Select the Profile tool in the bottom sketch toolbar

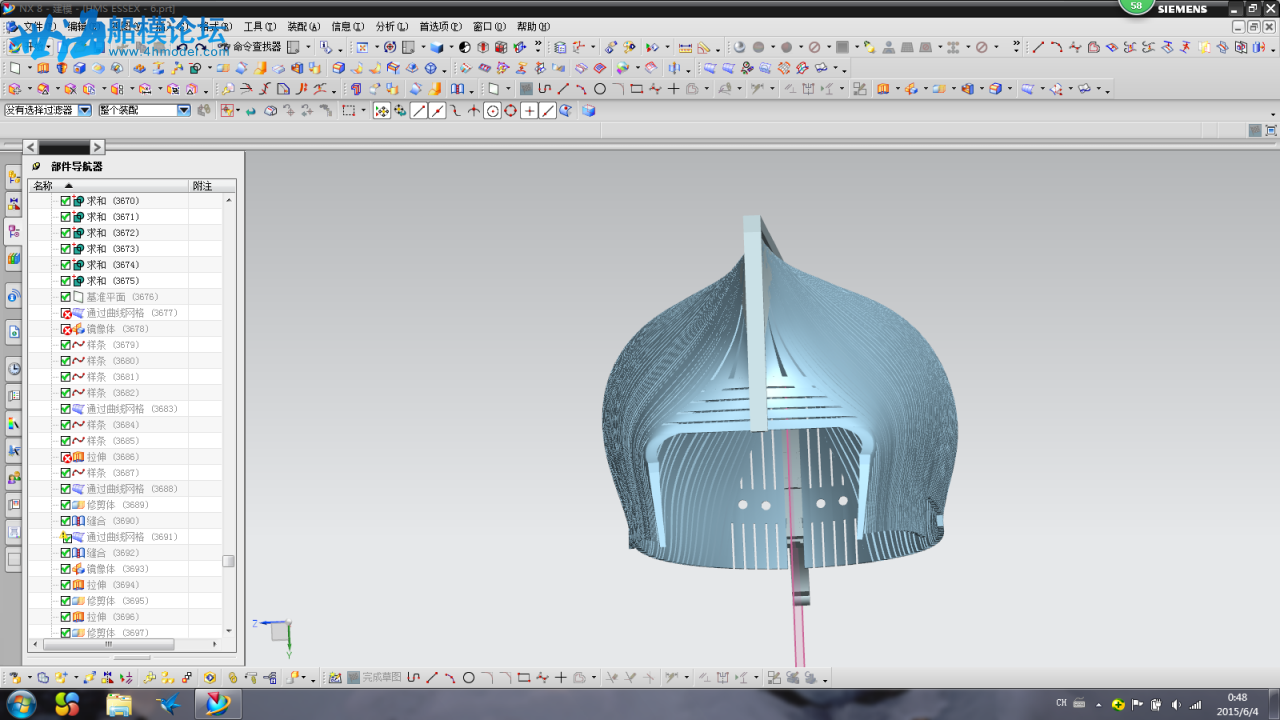[414, 678]
